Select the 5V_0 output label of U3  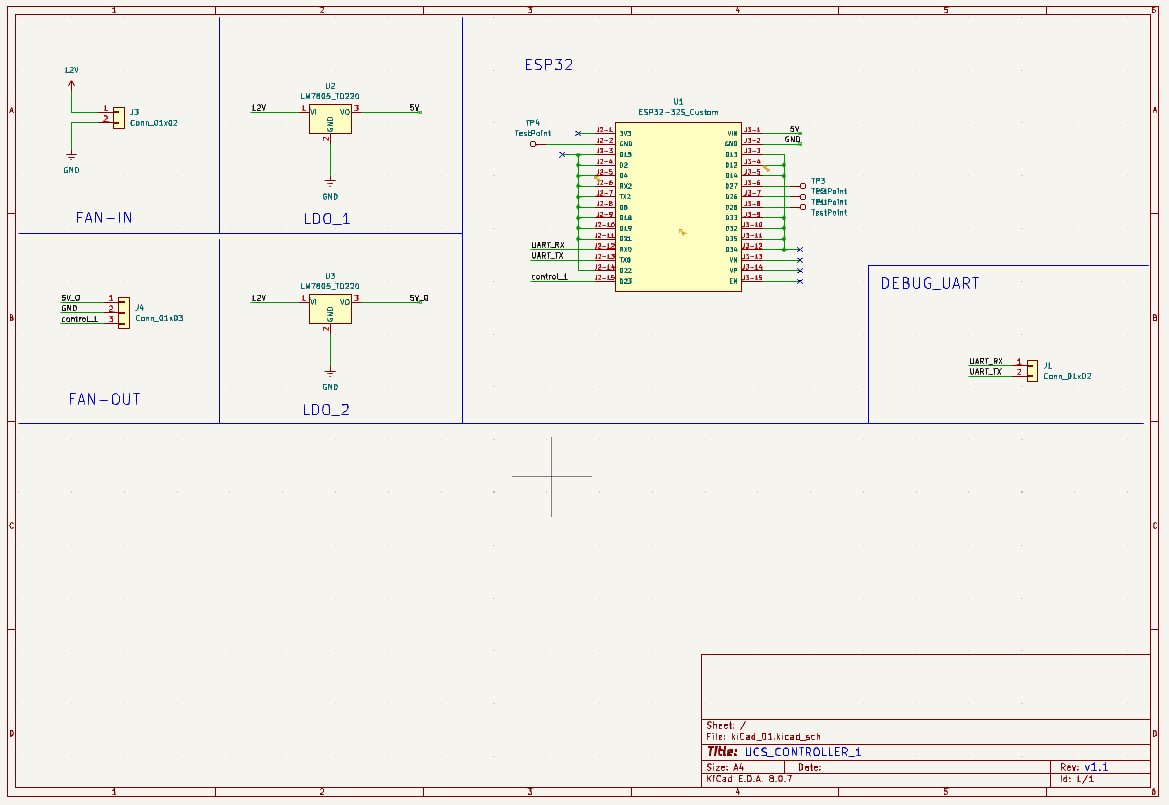[419, 298]
